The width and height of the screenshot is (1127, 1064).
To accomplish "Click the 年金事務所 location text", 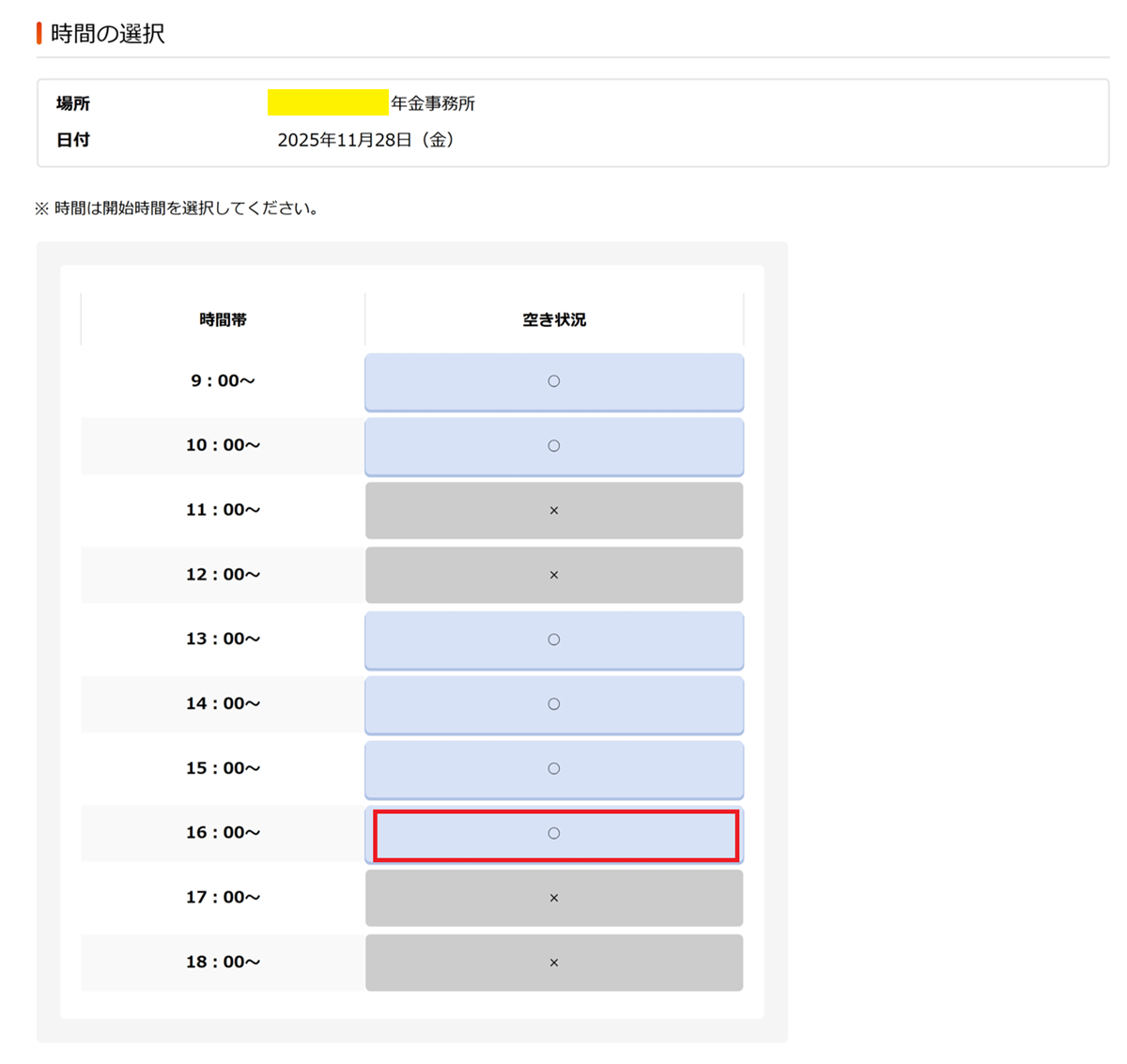I will click(x=433, y=103).
